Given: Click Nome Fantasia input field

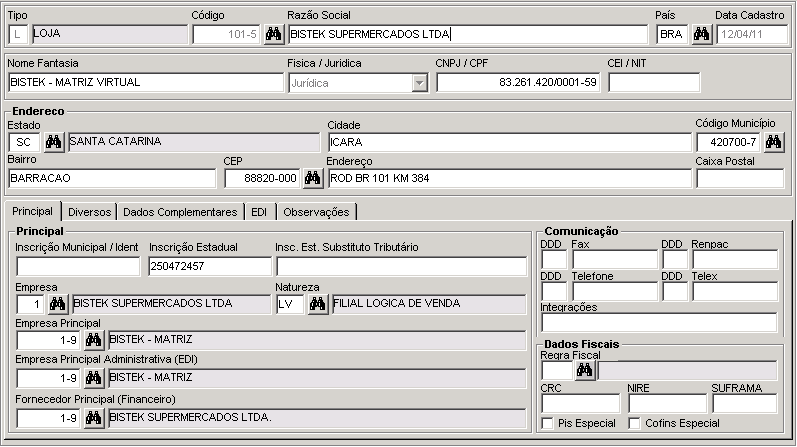Looking at the screenshot, I should click(x=146, y=82).
